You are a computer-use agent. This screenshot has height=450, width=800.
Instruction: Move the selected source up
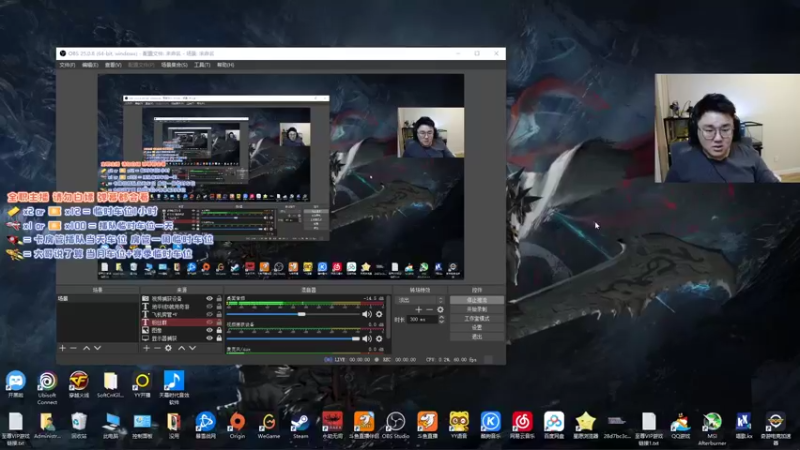[x=181, y=348]
